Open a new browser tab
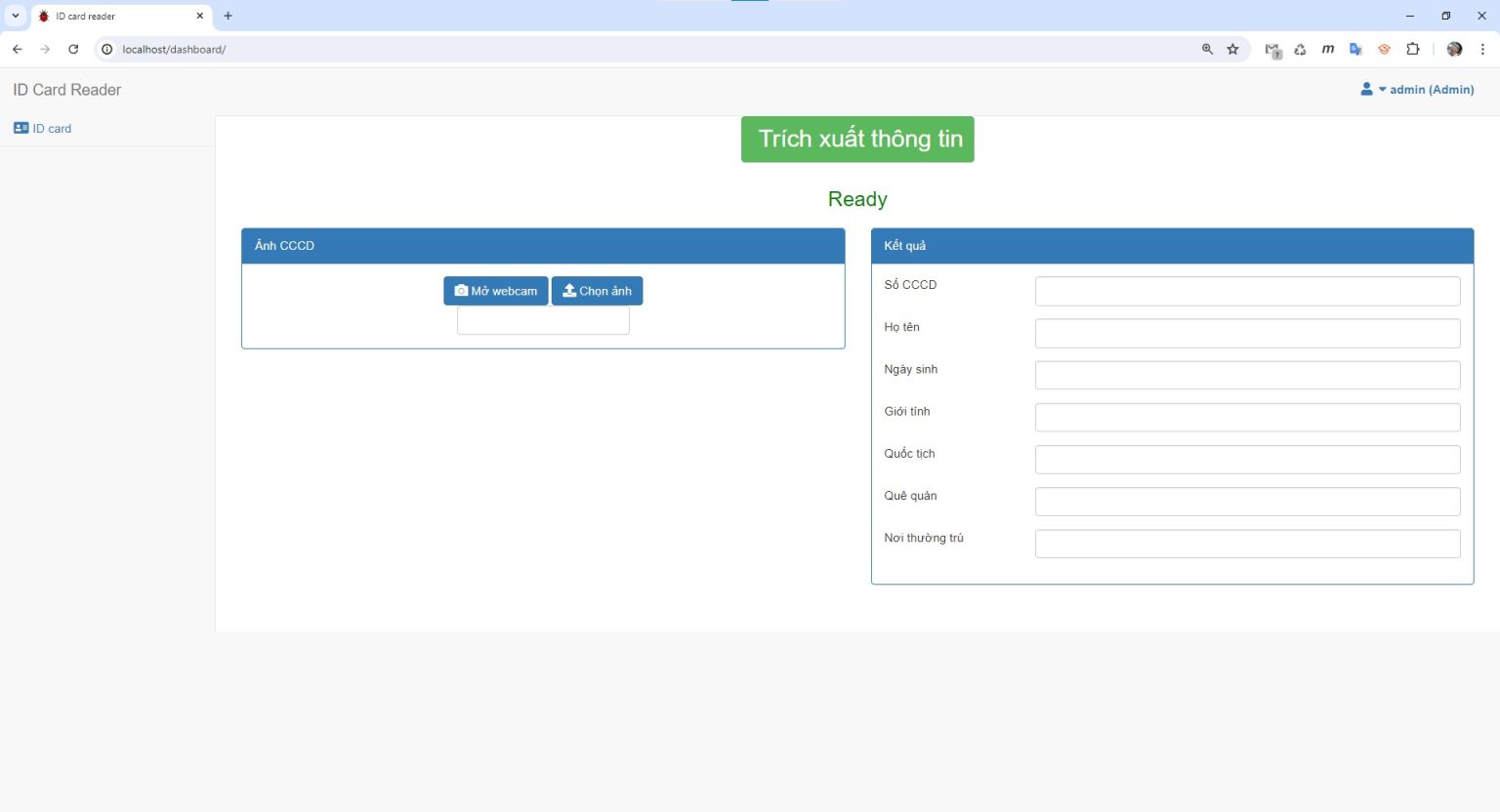The height and width of the screenshot is (812, 1500). click(228, 16)
